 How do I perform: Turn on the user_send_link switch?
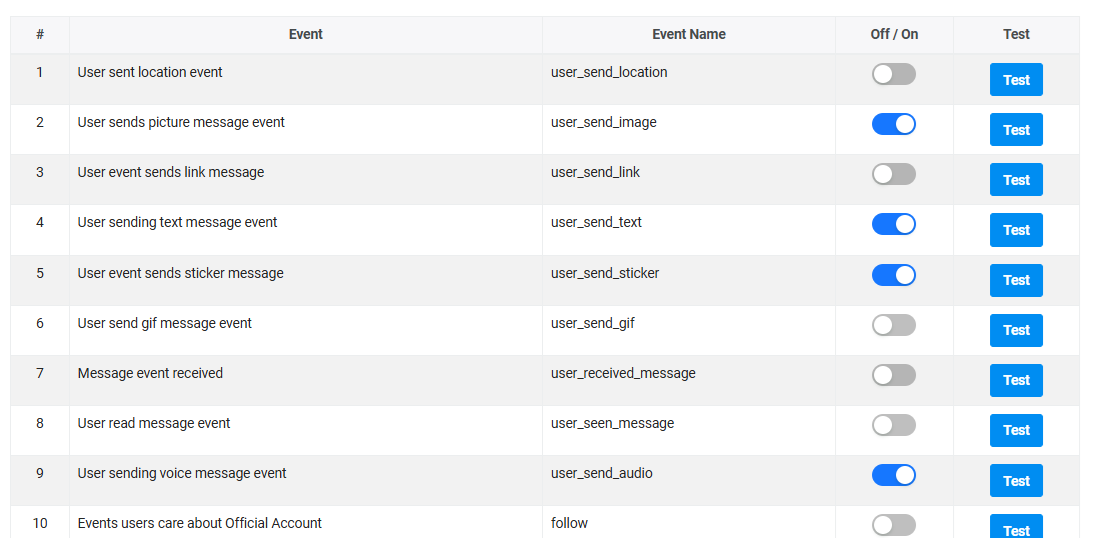[x=894, y=174]
